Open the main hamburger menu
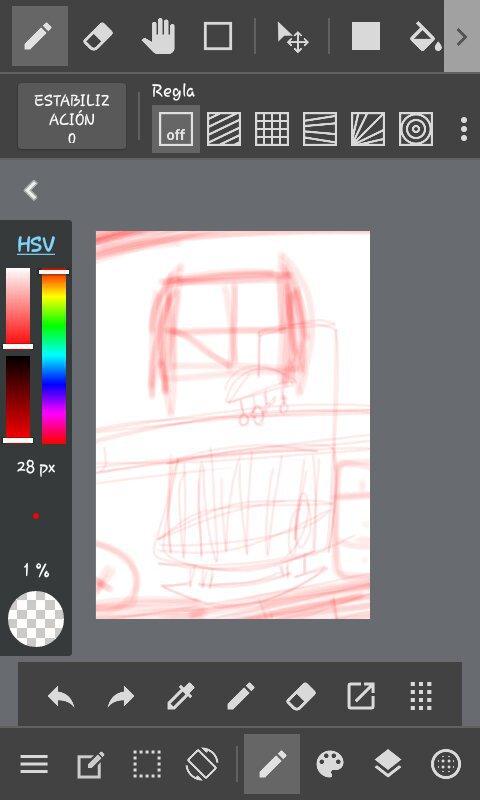 34,764
